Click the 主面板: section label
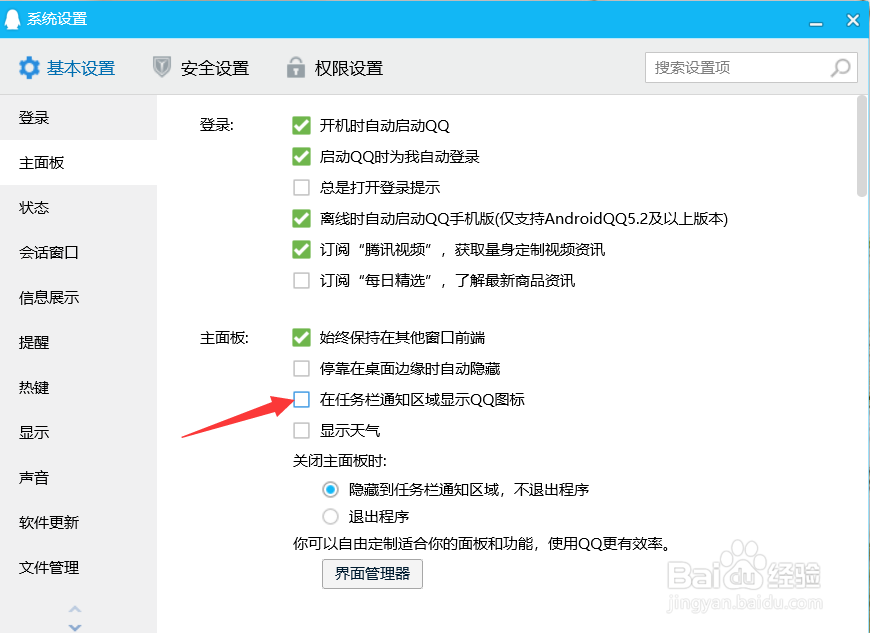870x633 pixels. click(x=224, y=337)
